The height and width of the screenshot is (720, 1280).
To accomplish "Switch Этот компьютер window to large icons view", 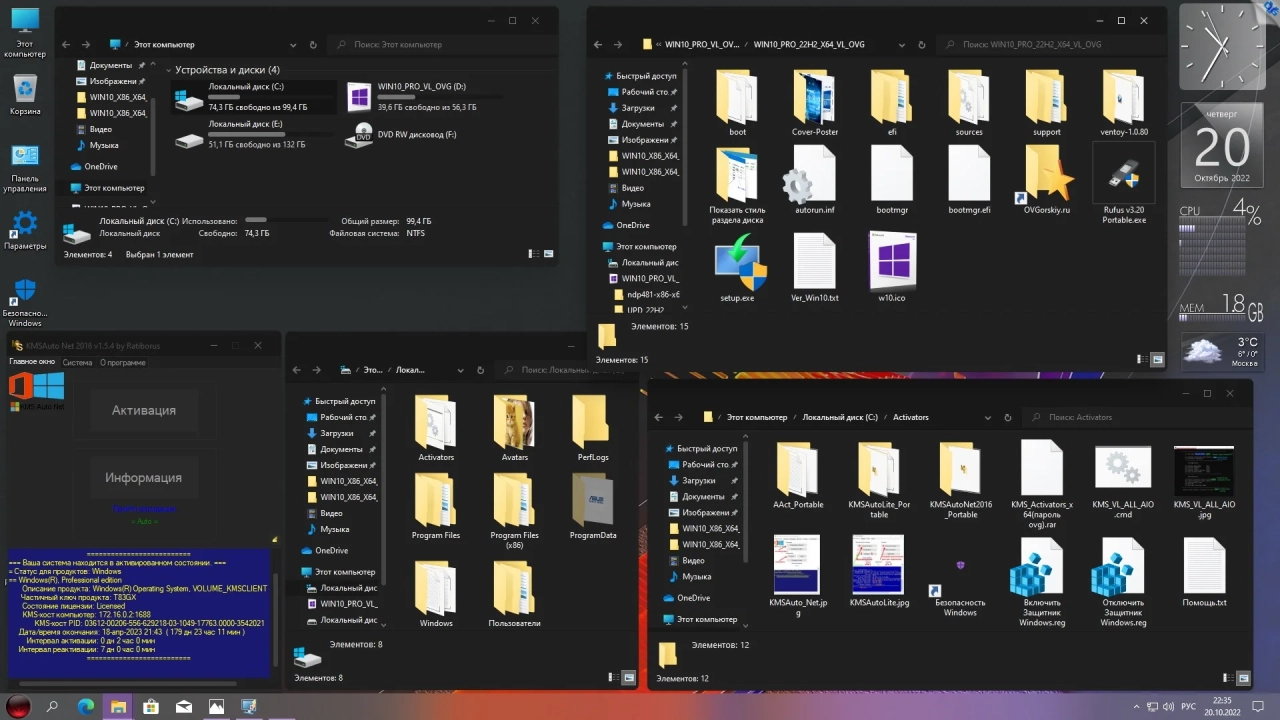I will [549, 254].
